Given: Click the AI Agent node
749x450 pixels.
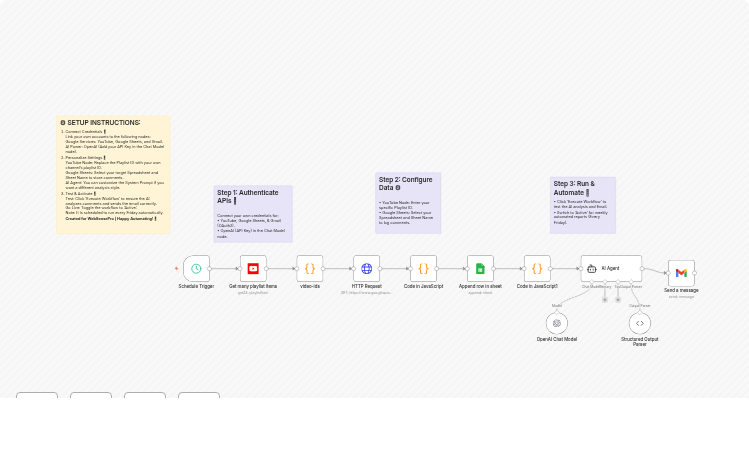Looking at the screenshot, I should [611, 268].
